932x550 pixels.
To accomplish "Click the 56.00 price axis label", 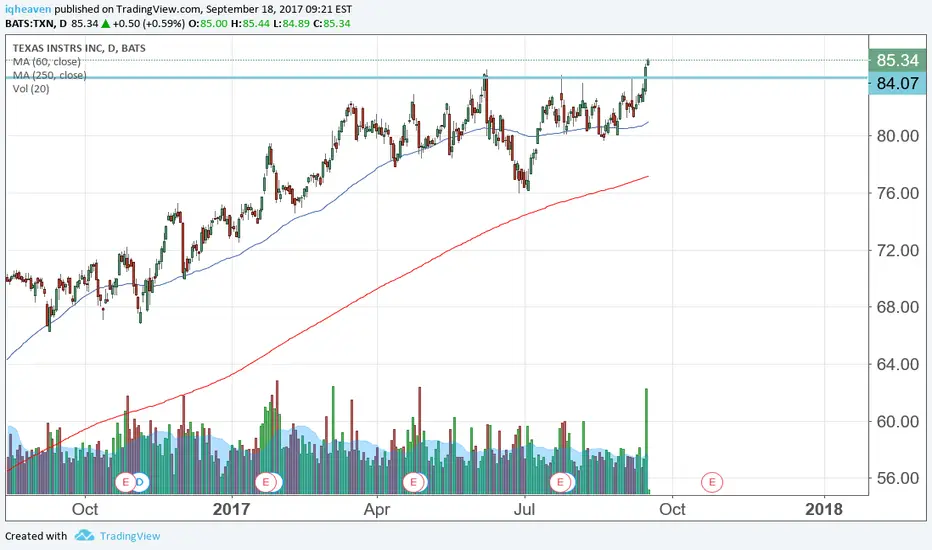I will pos(898,478).
